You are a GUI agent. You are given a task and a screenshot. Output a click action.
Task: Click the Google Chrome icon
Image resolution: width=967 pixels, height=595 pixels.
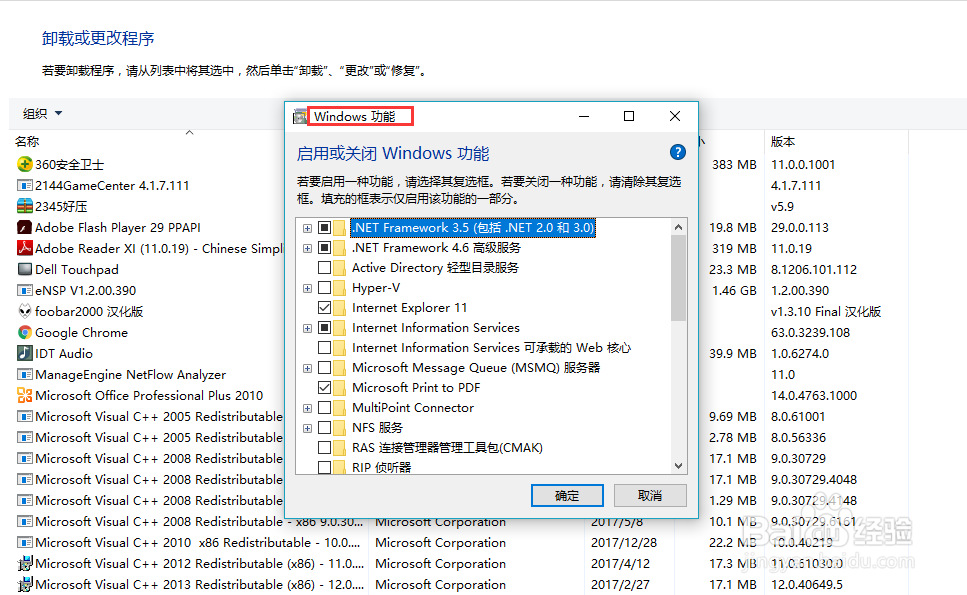pos(25,332)
